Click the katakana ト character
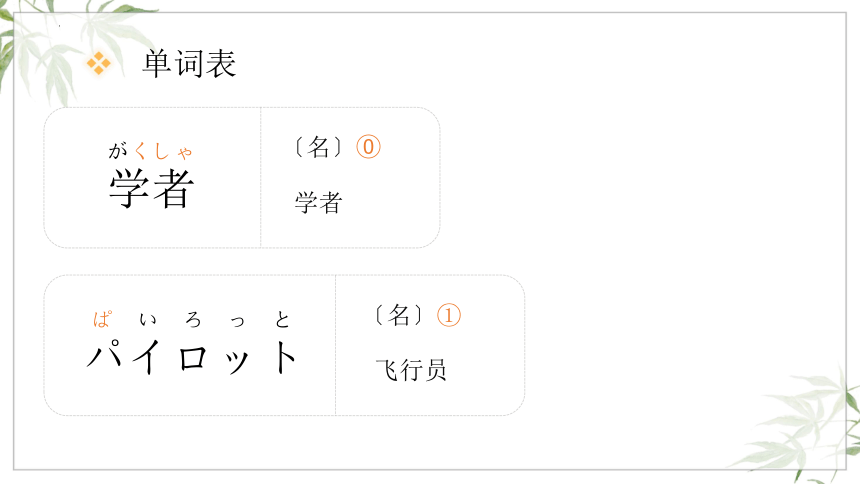Screen dimensions: 860x484 284,357
